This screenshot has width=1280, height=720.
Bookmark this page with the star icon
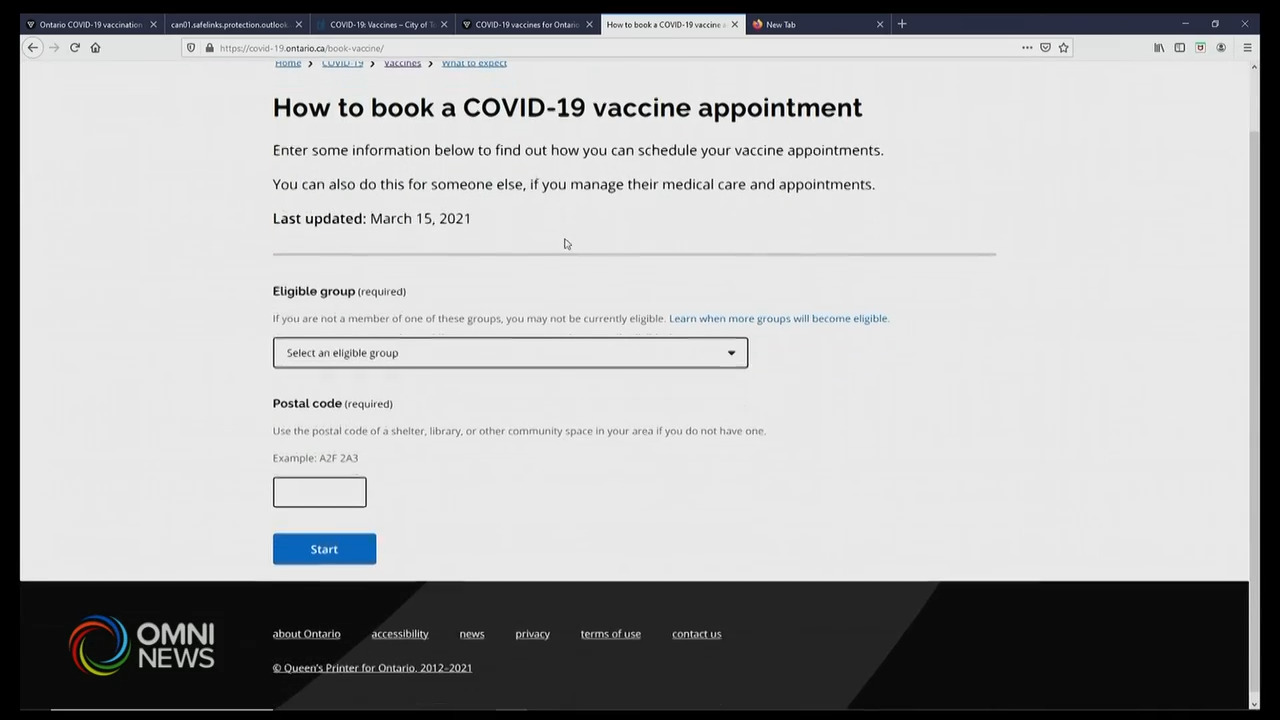click(x=1063, y=47)
